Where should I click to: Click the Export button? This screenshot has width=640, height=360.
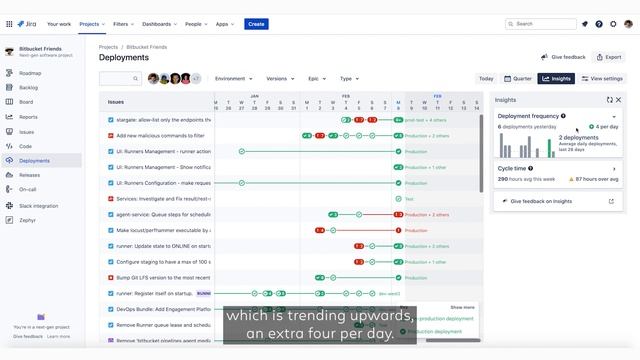609,57
